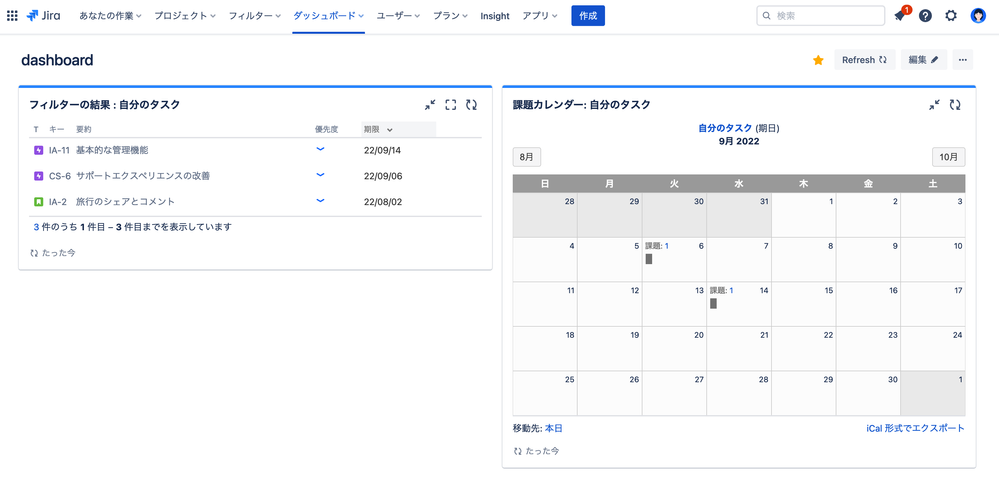Click the Refresh dashboard button

pyautogui.click(x=865, y=60)
